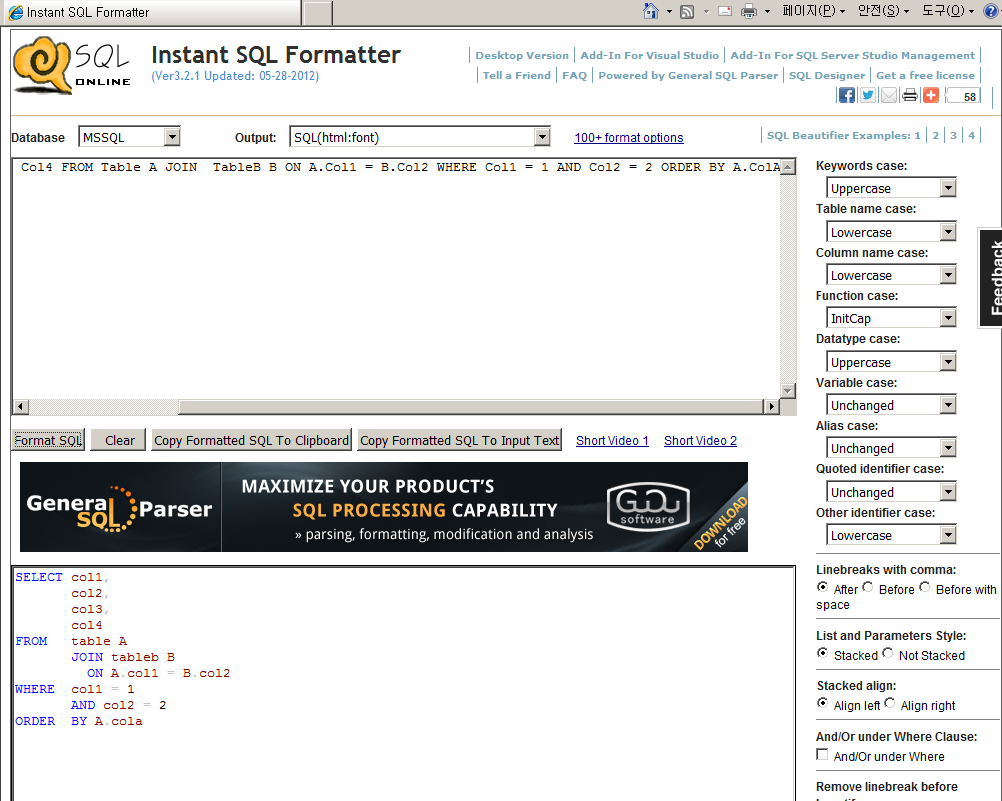Image resolution: width=1002 pixels, height=801 pixels.
Task: Click the RSS feeds icon in toolbar
Action: pos(687,12)
